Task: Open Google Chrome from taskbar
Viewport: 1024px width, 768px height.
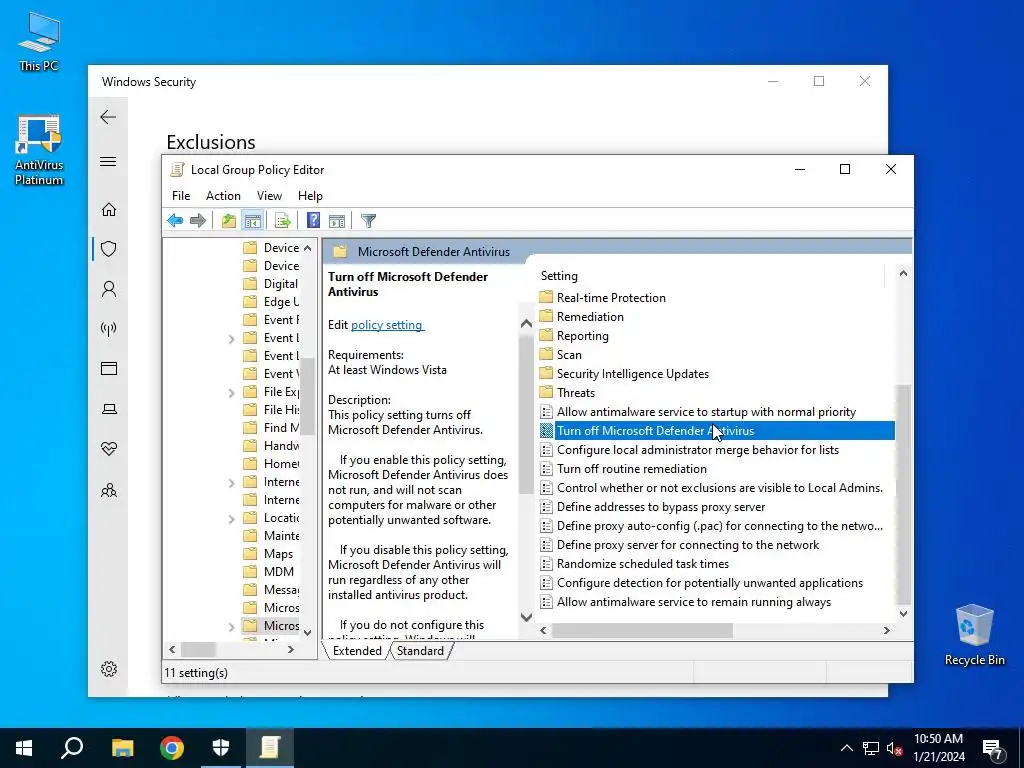Action: point(172,748)
